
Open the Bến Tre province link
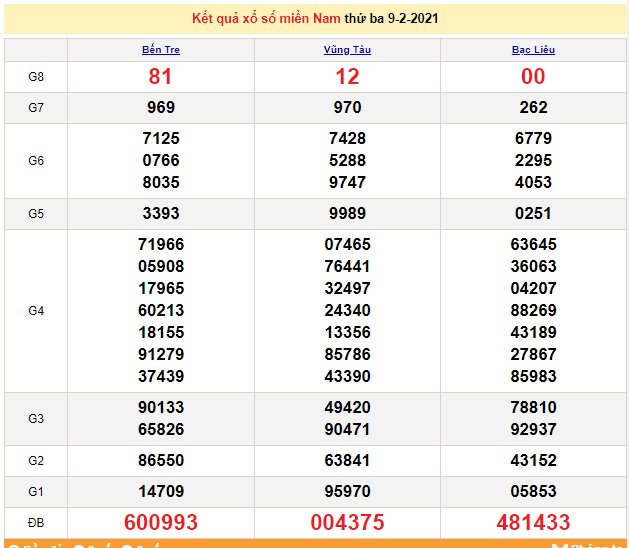coord(160,50)
